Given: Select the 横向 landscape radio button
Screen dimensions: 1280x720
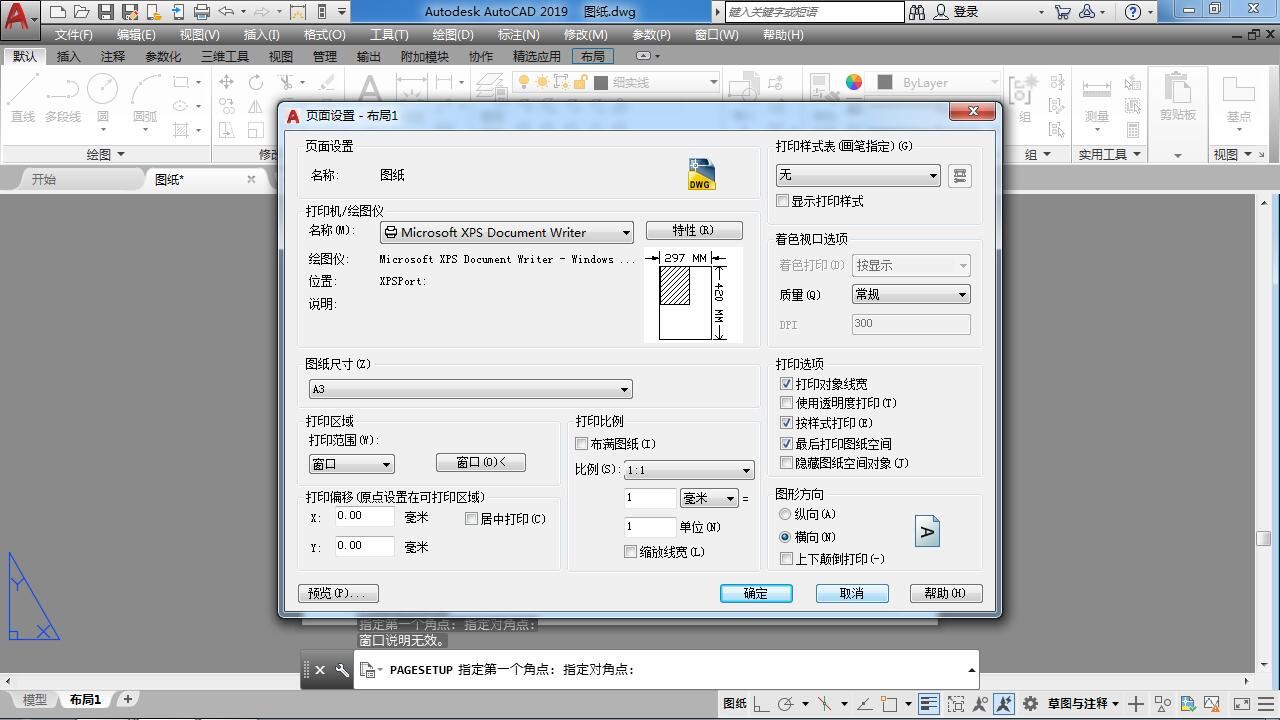Looking at the screenshot, I should [785, 537].
